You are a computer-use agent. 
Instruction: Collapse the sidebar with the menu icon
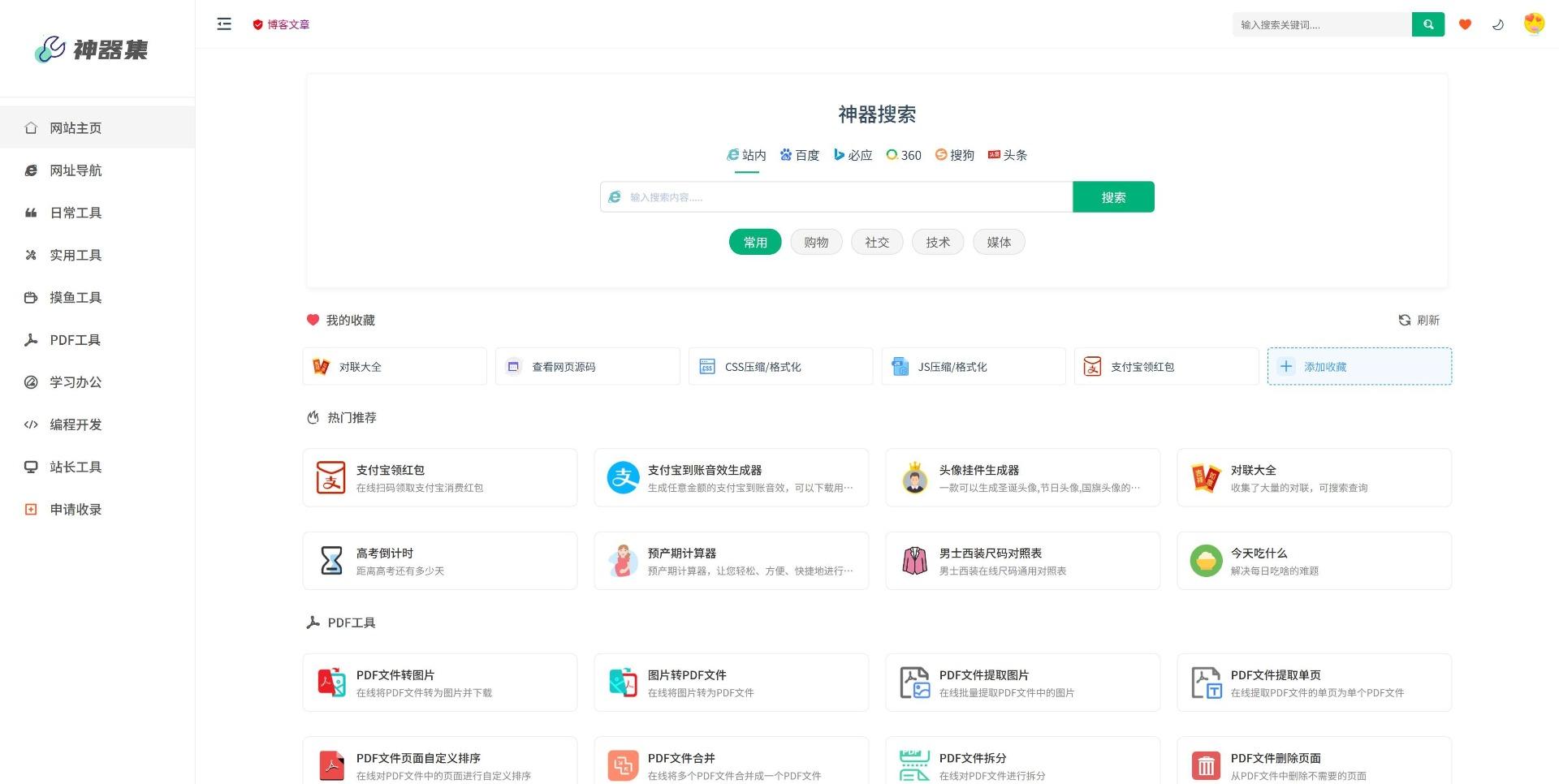[x=224, y=24]
